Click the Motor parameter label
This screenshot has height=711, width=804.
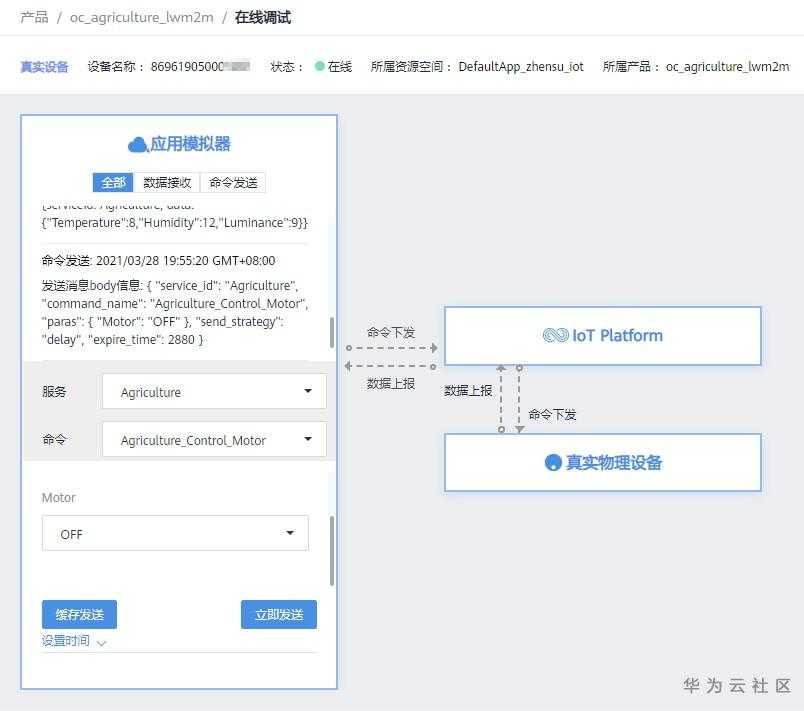coord(58,497)
